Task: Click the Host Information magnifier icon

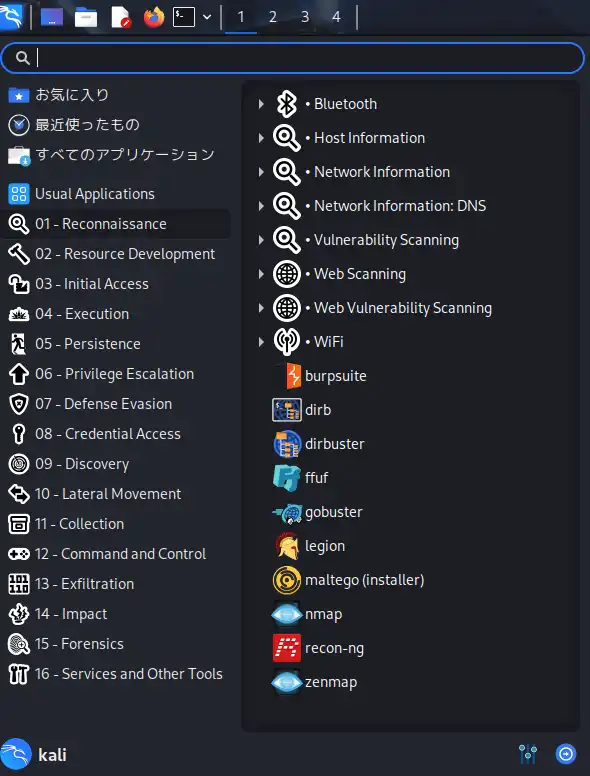Action: click(287, 138)
